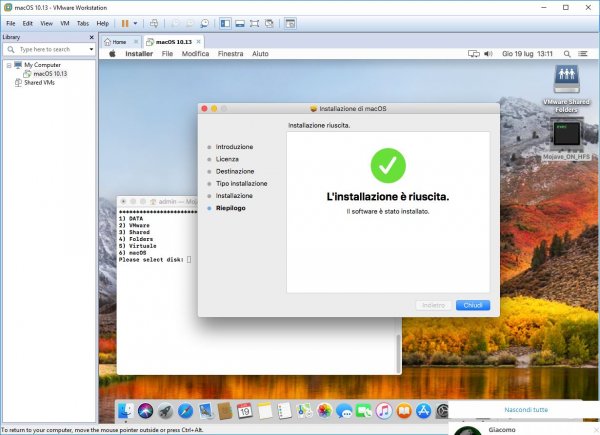Screen dimensions: 600x435
Task: Open the Finestra menu
Action: coord(230,54)
